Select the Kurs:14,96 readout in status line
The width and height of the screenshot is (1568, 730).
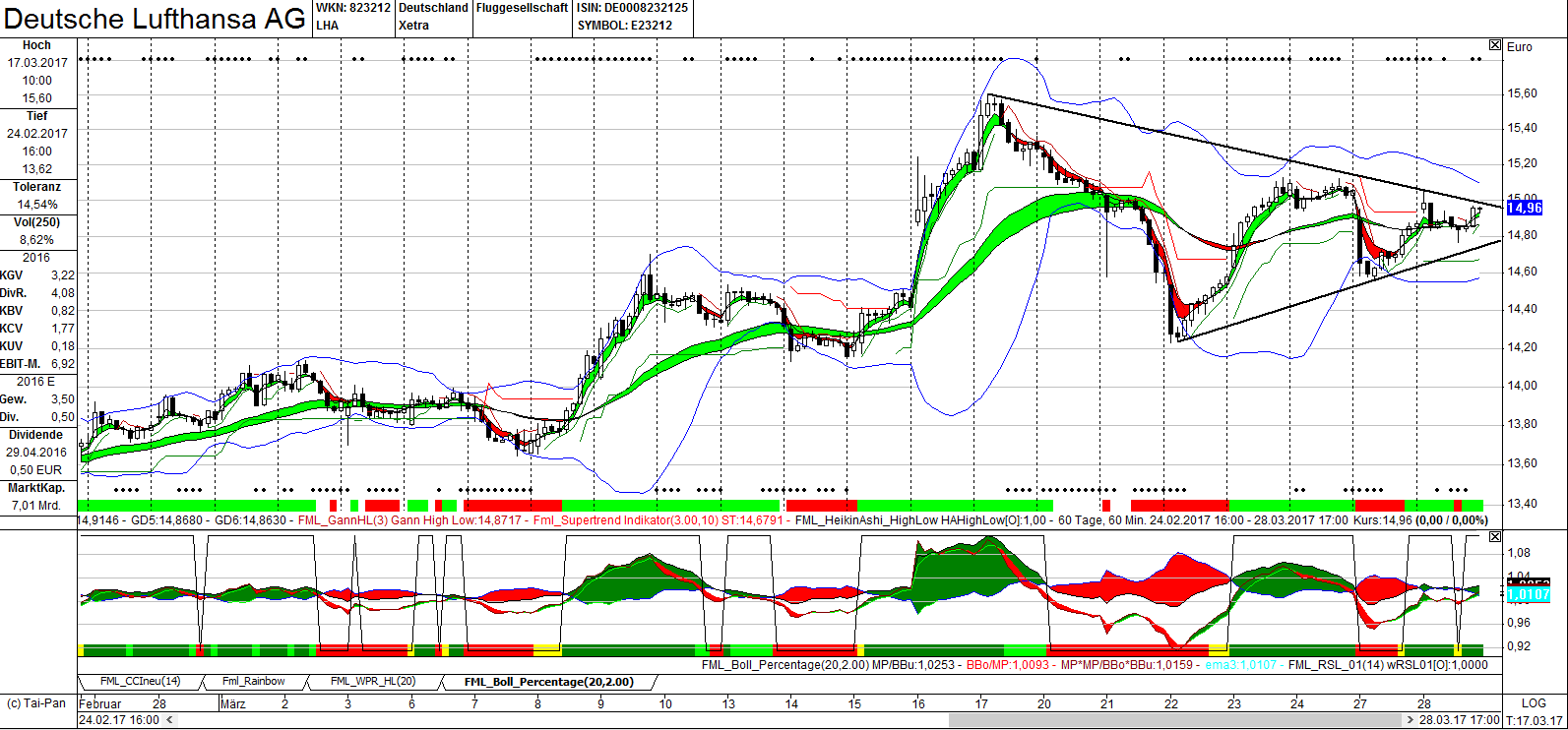(1383, 520)
